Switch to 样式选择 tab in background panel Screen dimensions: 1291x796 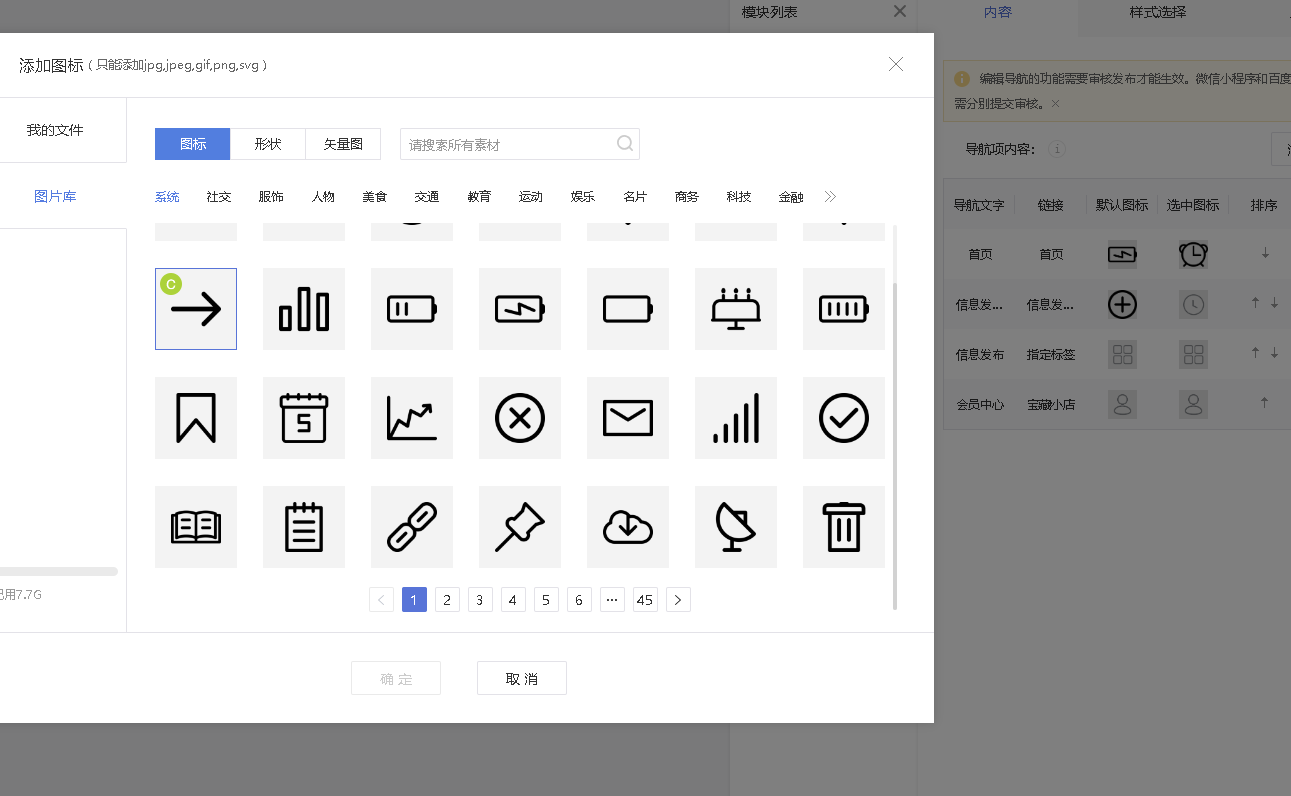(x=1157, y=13)
